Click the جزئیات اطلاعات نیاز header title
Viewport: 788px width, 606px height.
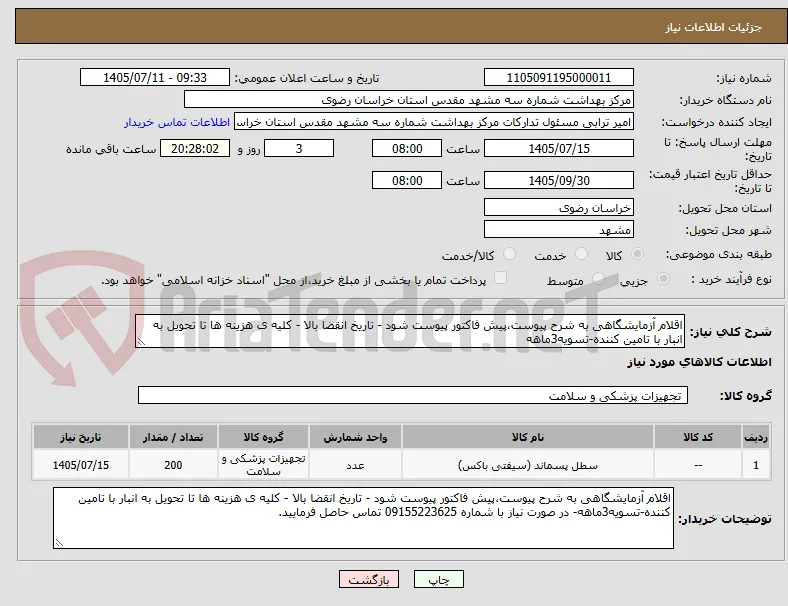(x=714, y=27)
